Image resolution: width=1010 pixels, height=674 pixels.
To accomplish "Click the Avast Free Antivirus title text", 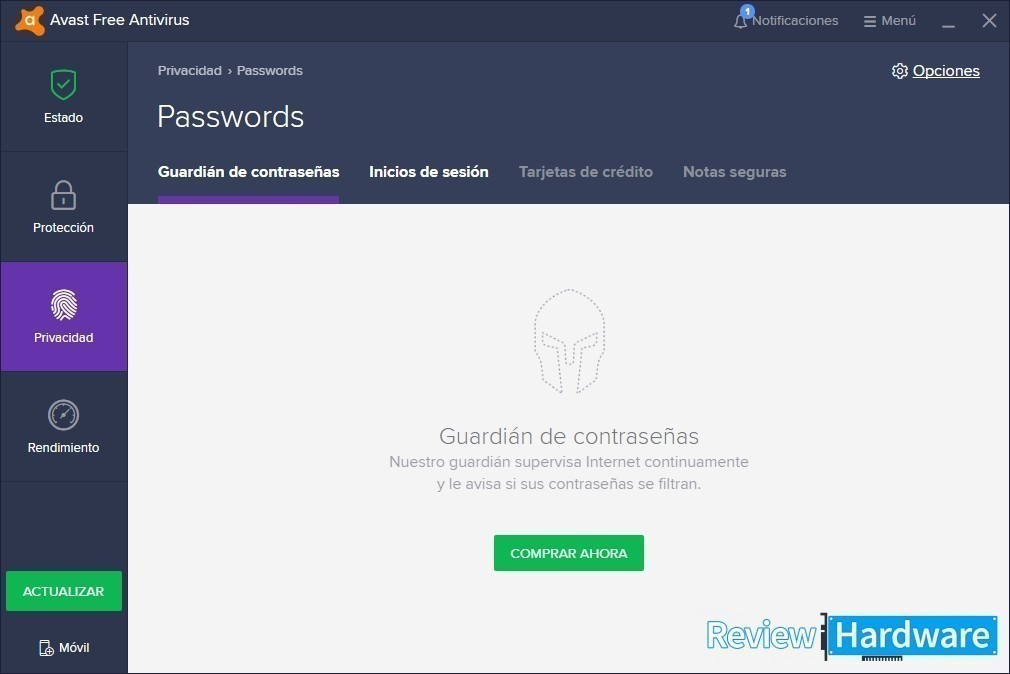I will [x=120, y=20].
